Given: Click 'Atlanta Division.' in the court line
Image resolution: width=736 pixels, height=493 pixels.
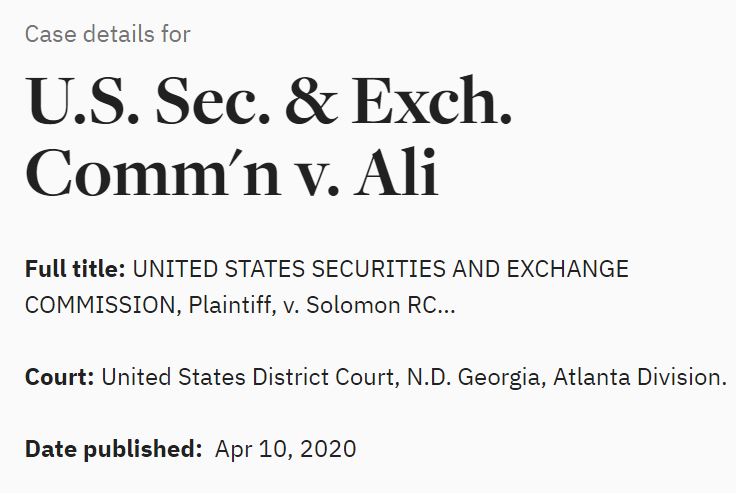Looking at the screenshot, I should pos(640,377).
